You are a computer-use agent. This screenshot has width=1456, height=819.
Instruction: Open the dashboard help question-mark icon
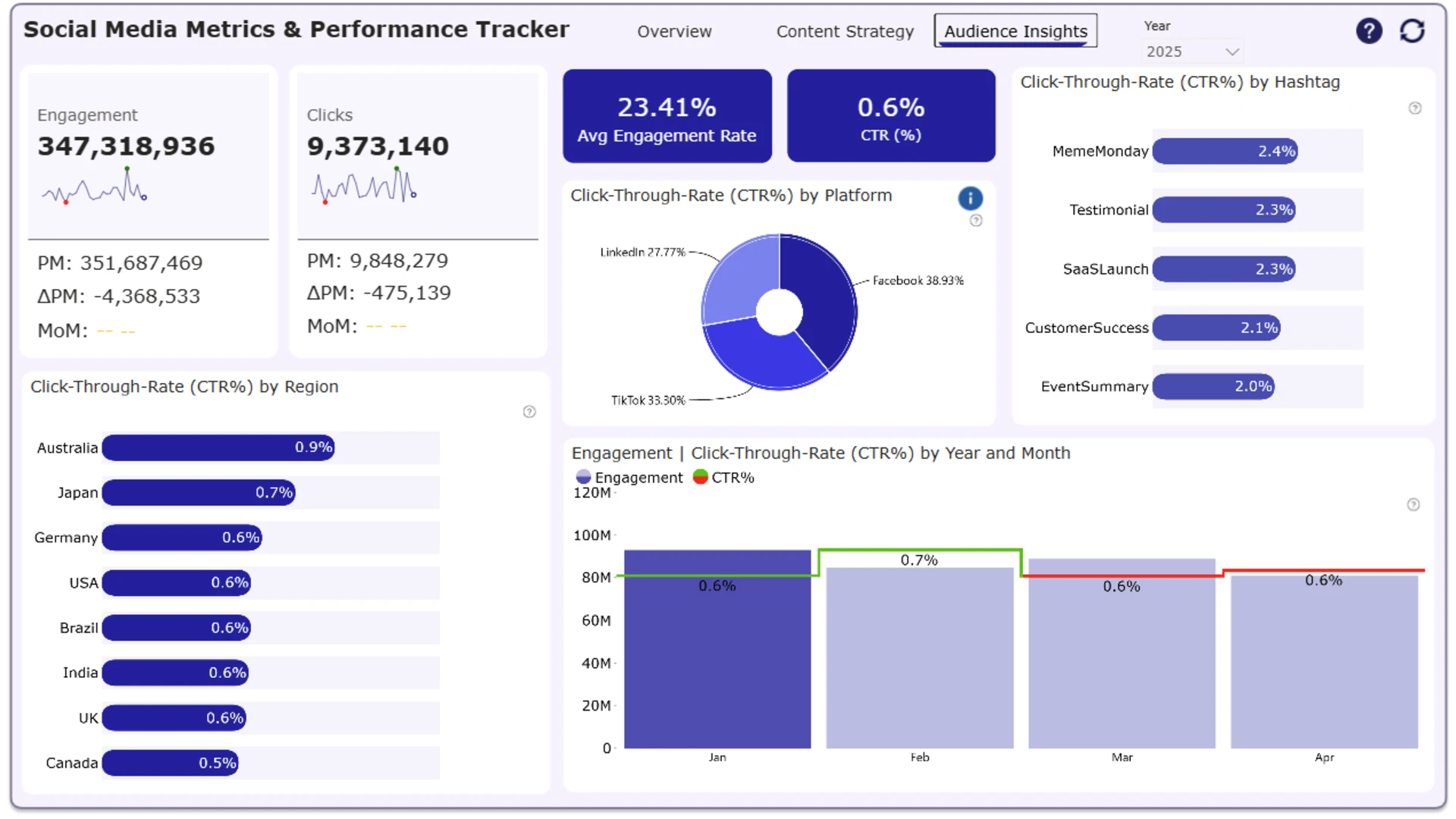coord(1368,31)
